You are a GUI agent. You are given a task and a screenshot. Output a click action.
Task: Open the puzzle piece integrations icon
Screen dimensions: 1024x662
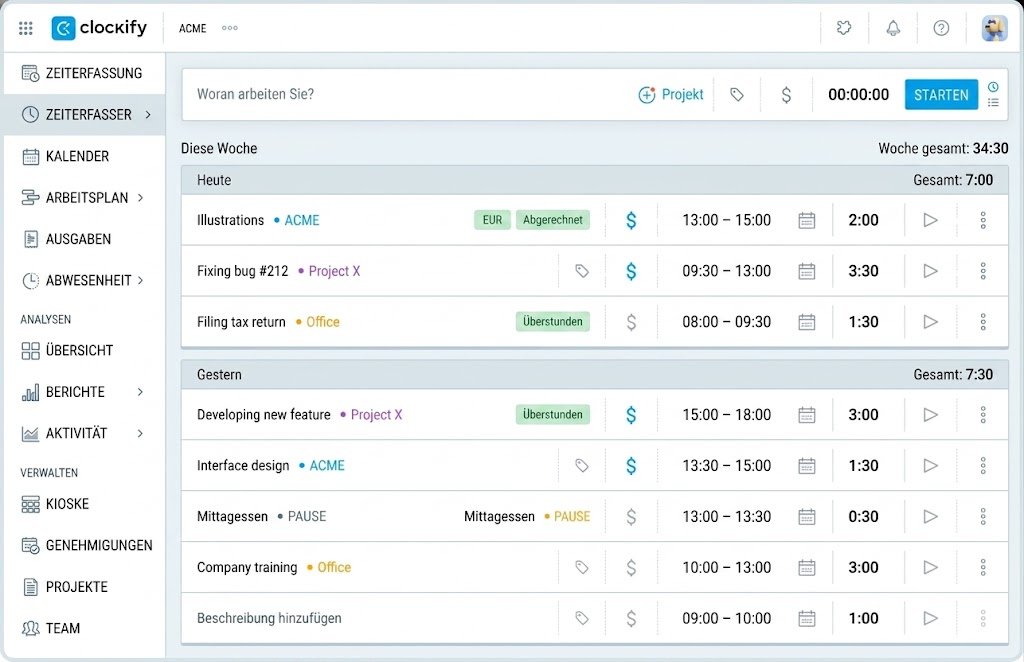pos(844,28)
